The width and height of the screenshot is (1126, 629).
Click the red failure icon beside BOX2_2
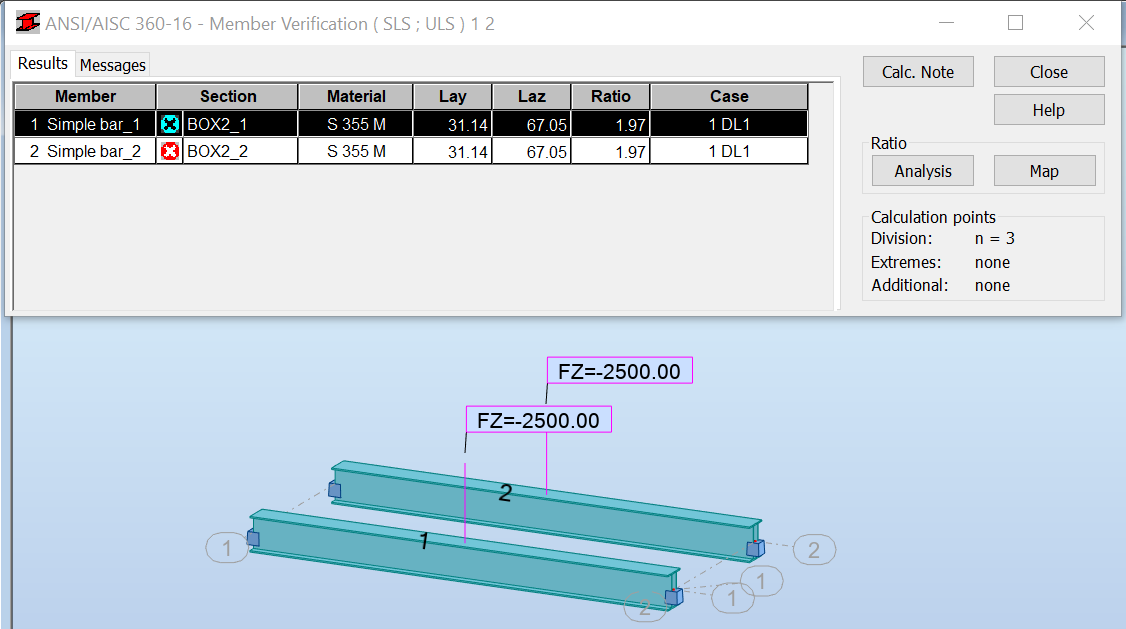point(172,150)
